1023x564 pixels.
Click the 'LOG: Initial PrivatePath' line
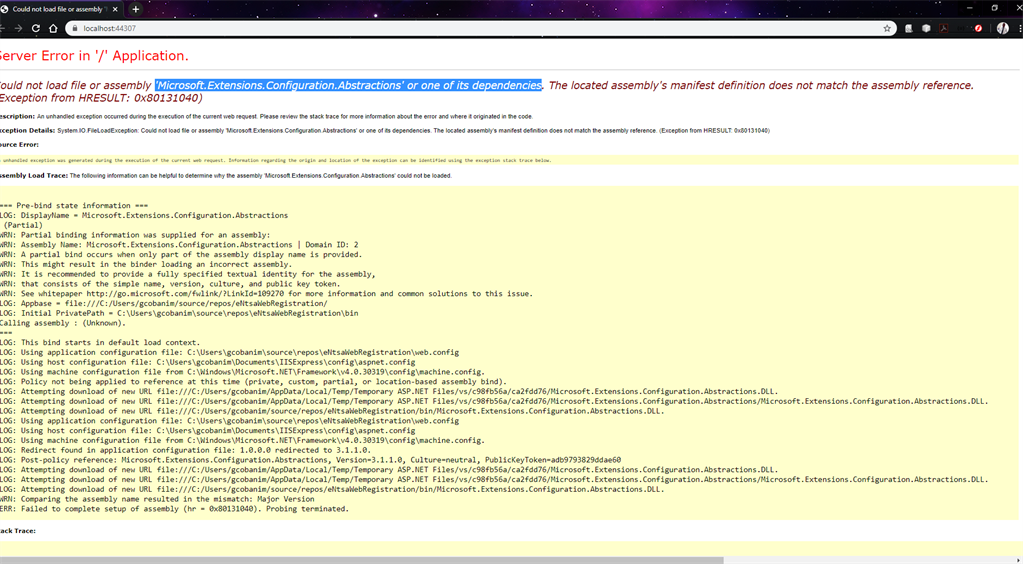tap(179, 313)
